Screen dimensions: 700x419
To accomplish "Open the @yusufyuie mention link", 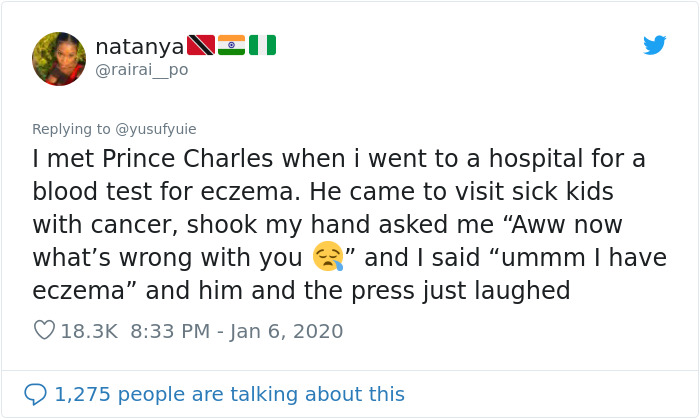I will pyautogui.click(x=156, y=129).
